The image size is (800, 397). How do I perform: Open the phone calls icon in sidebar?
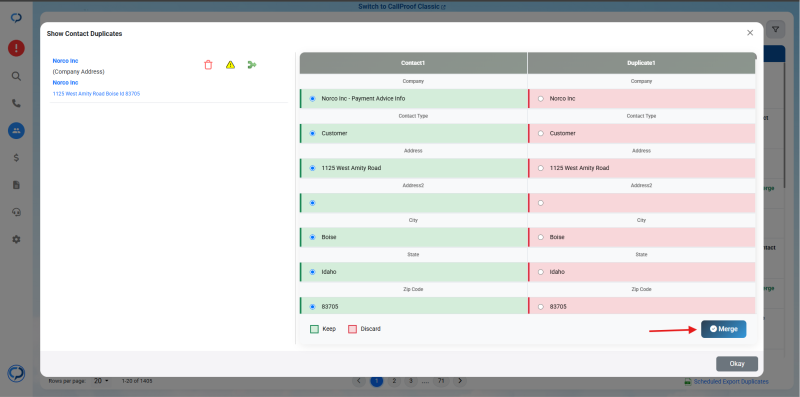point(16,104)
